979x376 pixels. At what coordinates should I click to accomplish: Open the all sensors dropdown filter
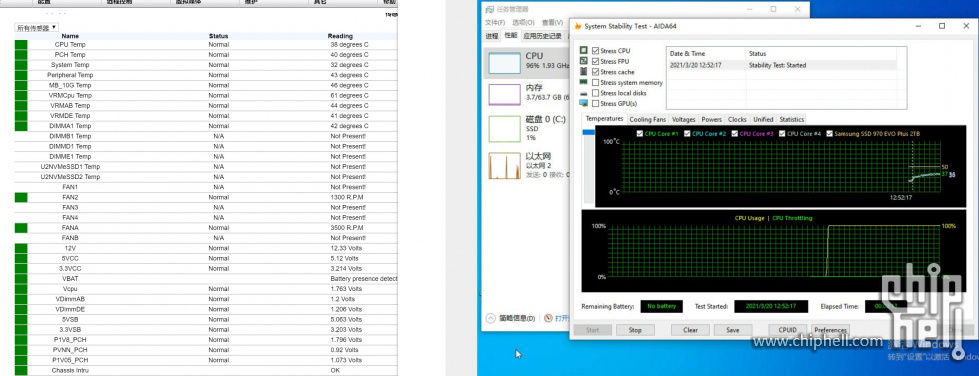tap(37, 27)
